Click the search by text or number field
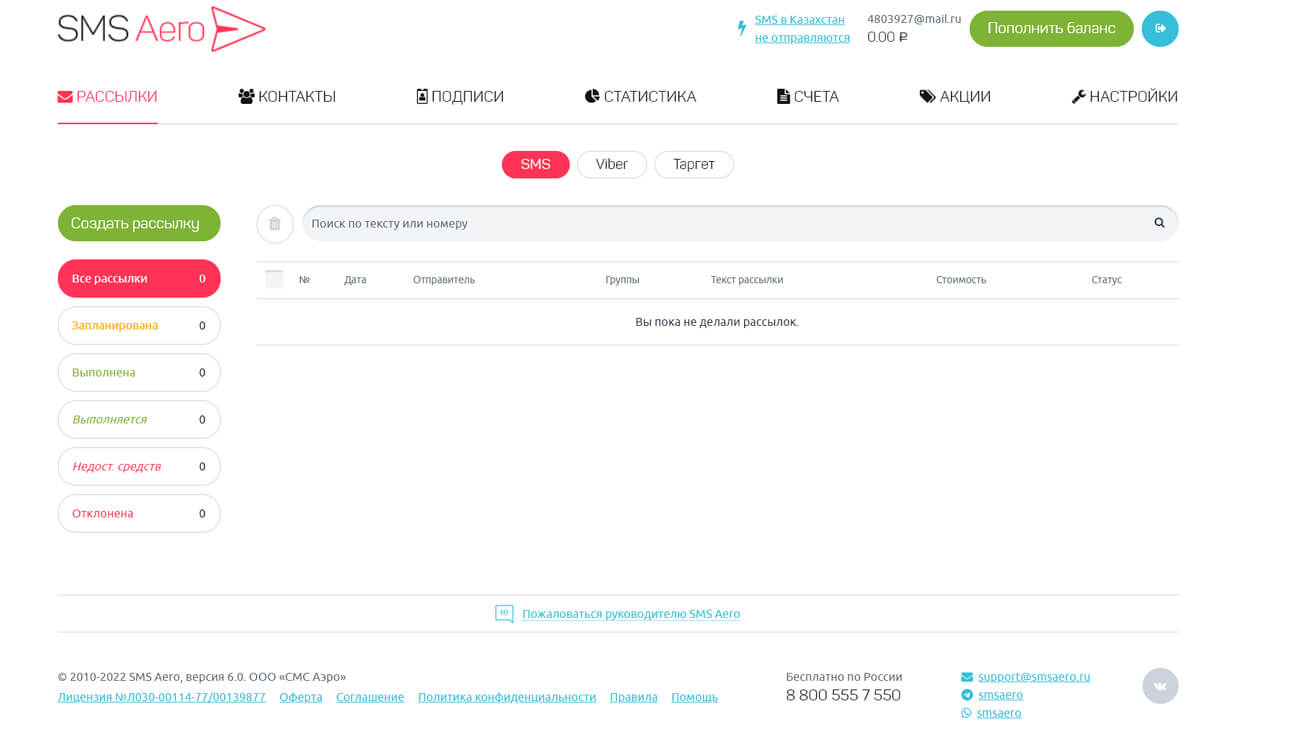 point(720,224)
